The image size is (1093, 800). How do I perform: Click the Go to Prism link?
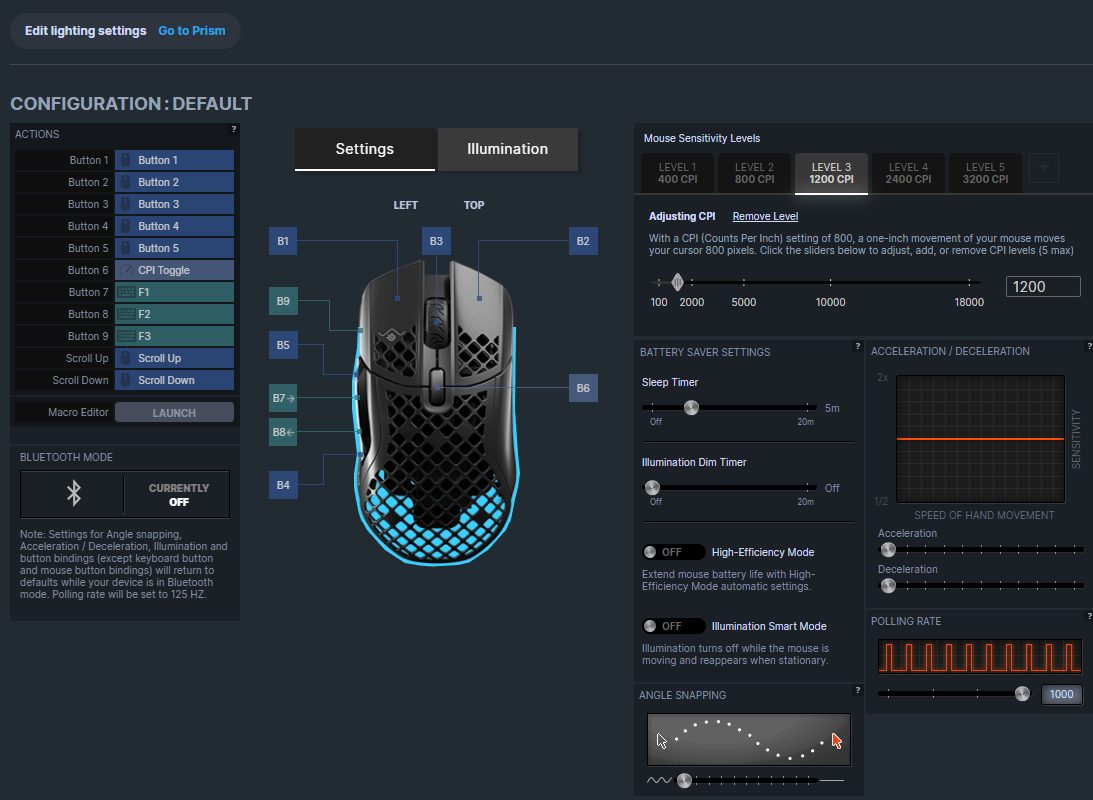(192, 31)
